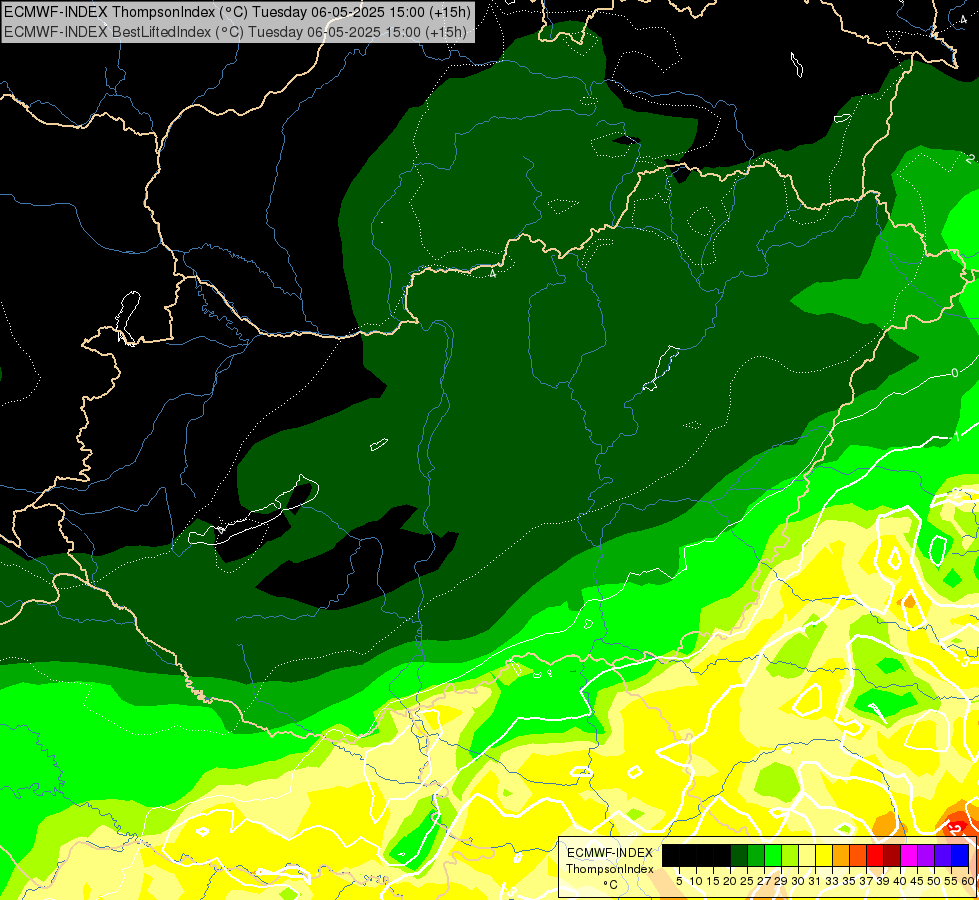Screen dimensions: 979x900
Task: Choose the orange 33–35 legend swatch
Action: point(841,855)
